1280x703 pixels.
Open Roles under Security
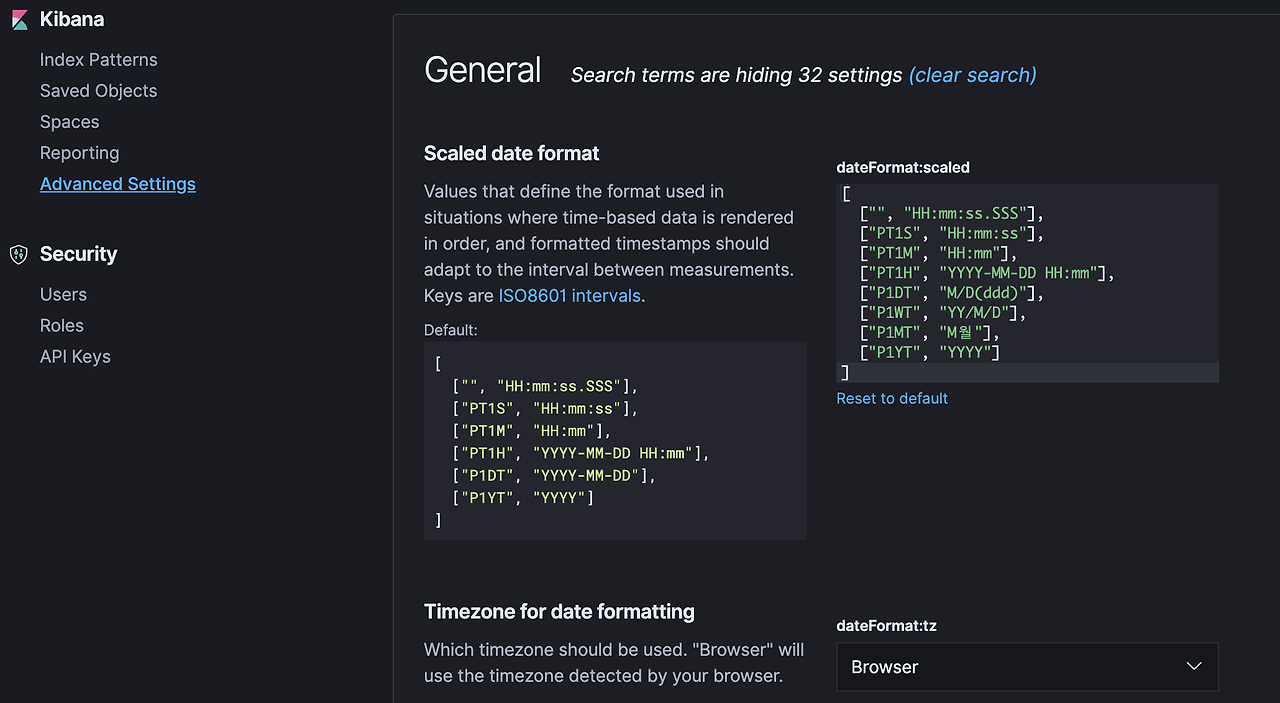pyautogui.click(x=62, y=326)
